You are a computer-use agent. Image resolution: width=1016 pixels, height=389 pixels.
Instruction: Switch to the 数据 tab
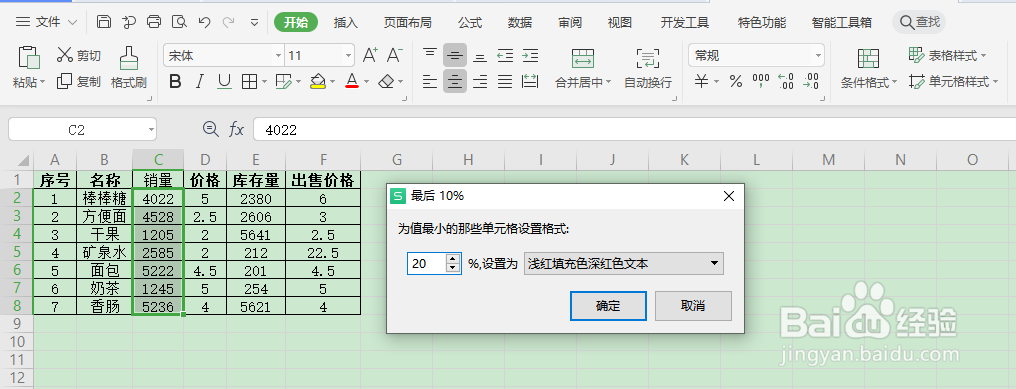click(x=520, y=22)
